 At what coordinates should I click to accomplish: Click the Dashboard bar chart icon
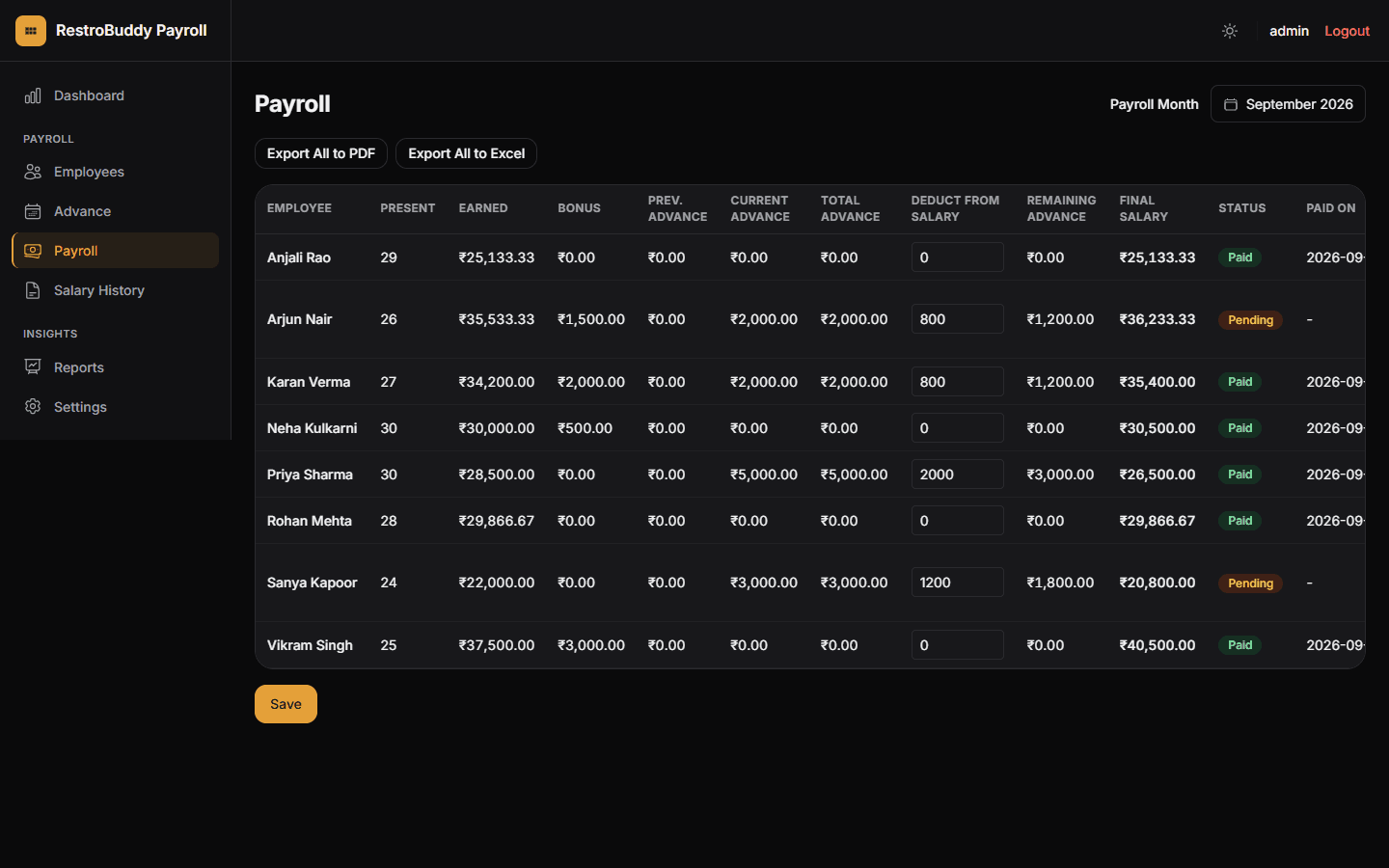tap(33, 95)
